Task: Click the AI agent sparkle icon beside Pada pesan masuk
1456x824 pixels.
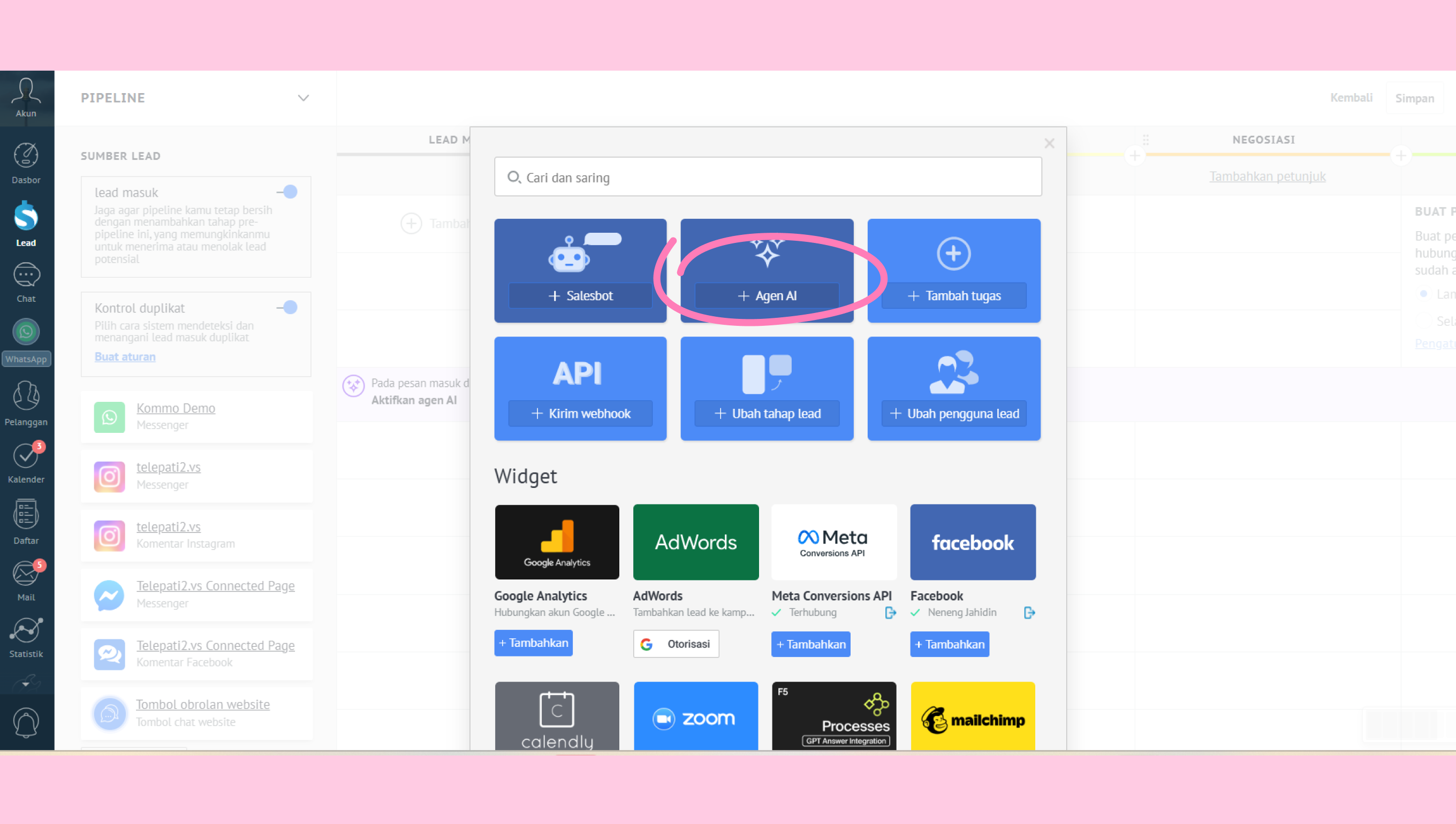Action: pos(353,386)
